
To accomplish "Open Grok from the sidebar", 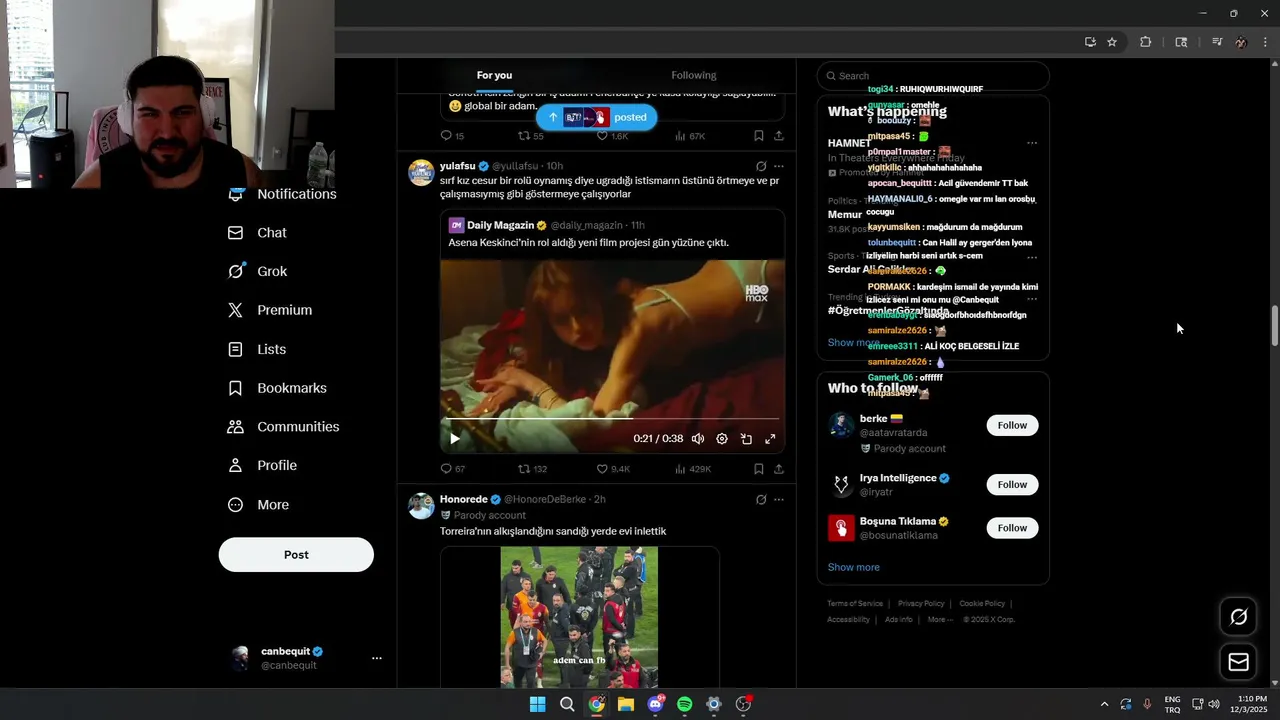I will pos(257,271).
